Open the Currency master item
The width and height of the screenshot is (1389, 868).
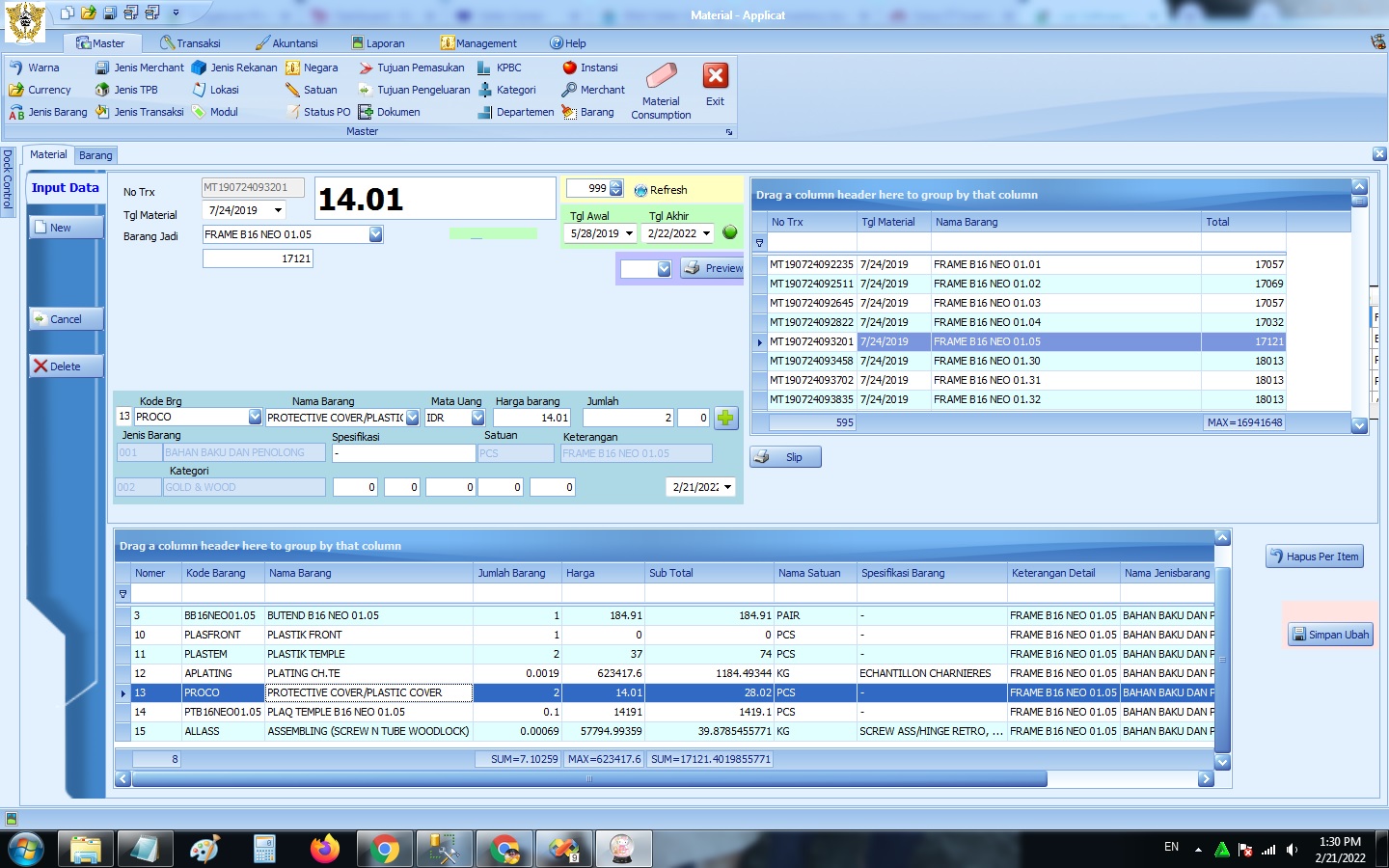click(41, 90)
